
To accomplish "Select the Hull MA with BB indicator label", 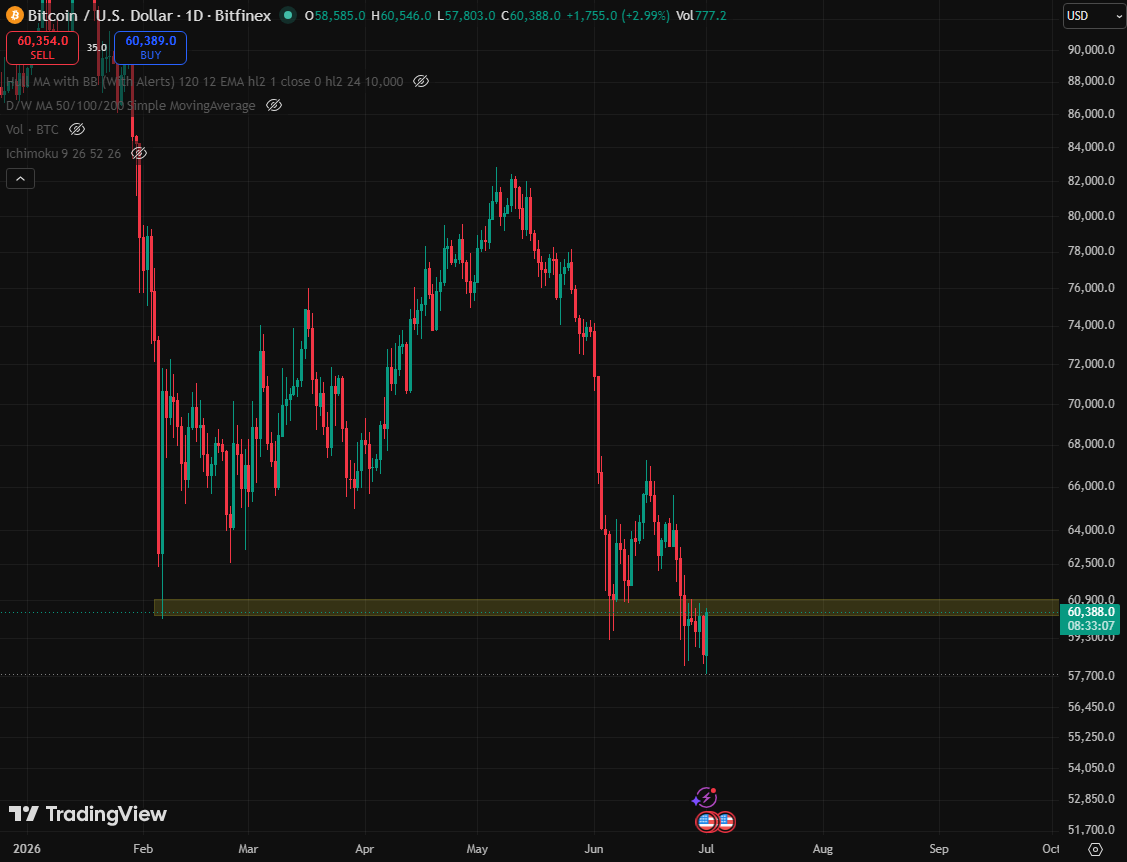I will (205, 81).
